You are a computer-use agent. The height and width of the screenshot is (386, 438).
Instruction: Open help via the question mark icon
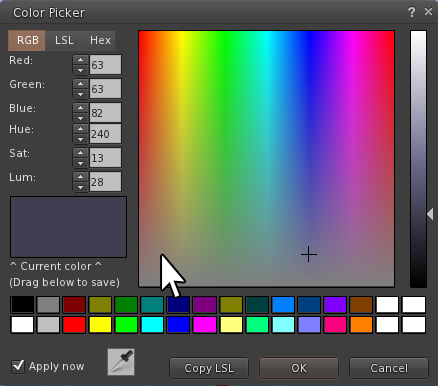(412, 12)
